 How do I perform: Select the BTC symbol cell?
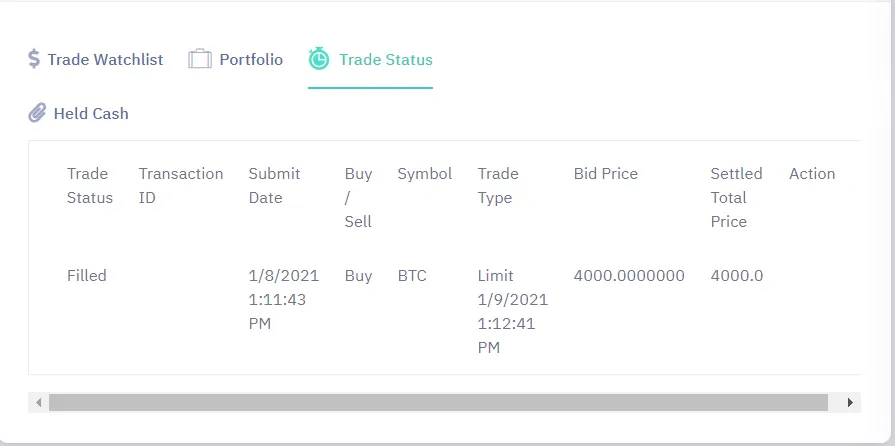412,276
